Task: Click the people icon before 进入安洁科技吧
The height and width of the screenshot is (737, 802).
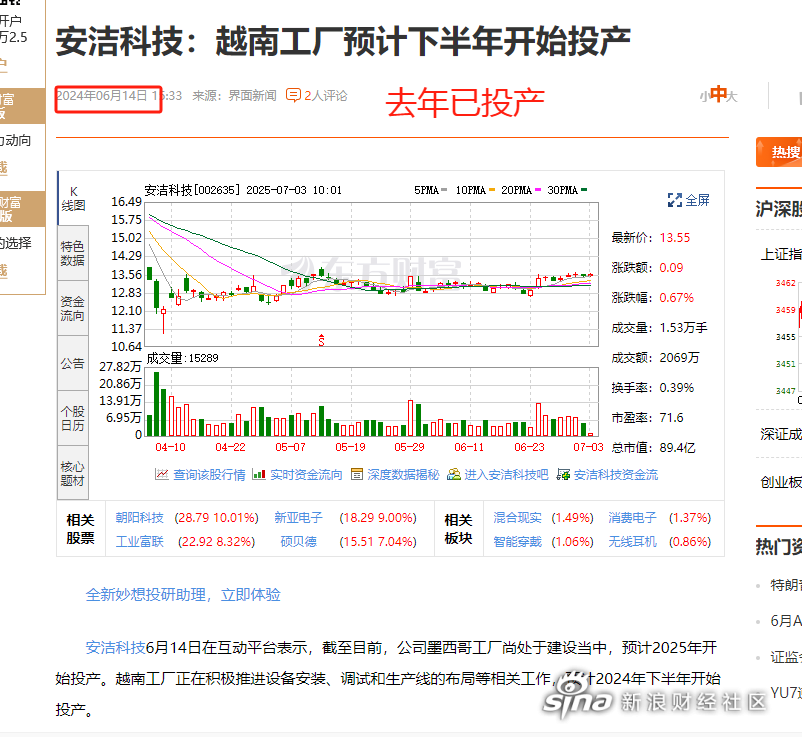Action: 454,475
